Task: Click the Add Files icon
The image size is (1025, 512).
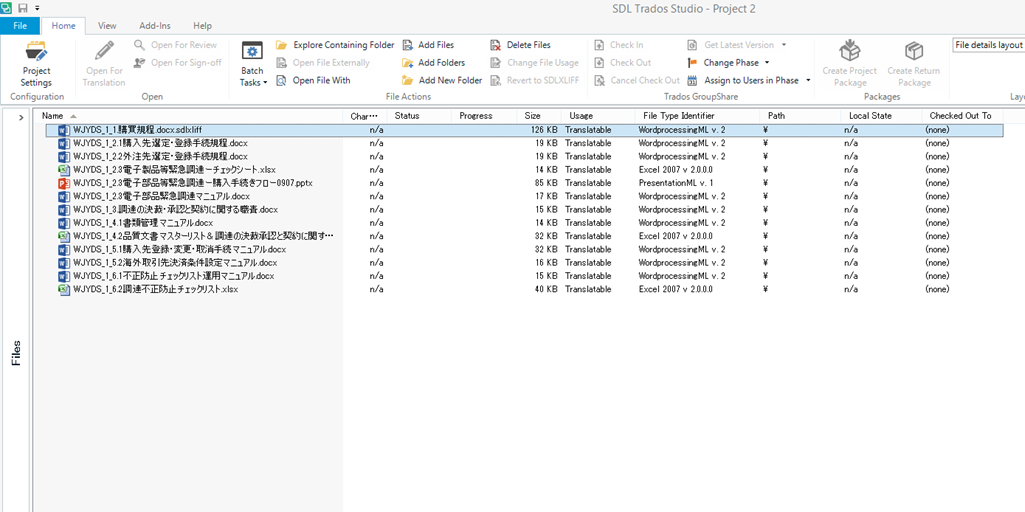Action: coord(408,45)
